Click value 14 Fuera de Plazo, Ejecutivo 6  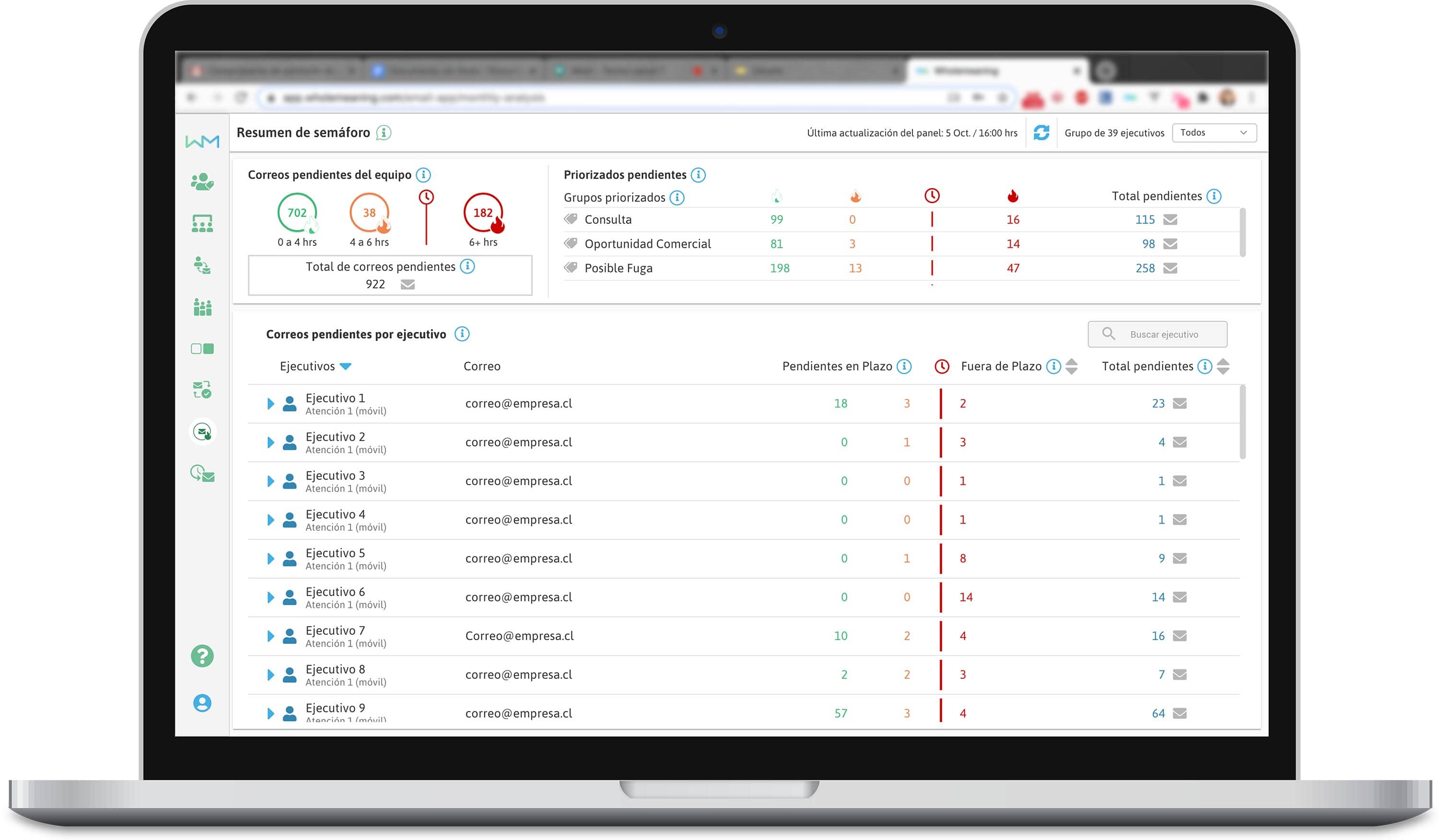[x=966, y=597]
